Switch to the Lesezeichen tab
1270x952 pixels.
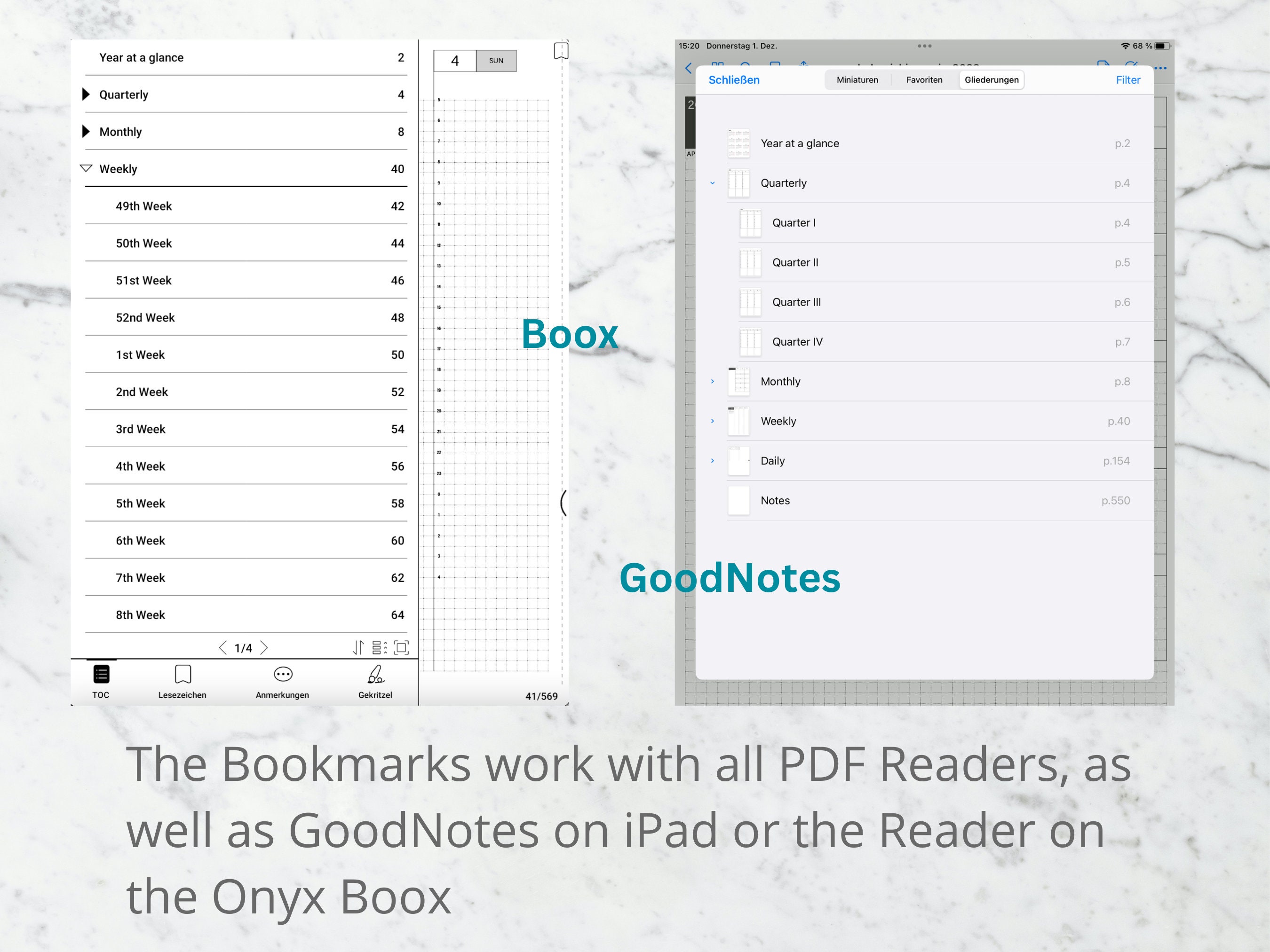183,682
